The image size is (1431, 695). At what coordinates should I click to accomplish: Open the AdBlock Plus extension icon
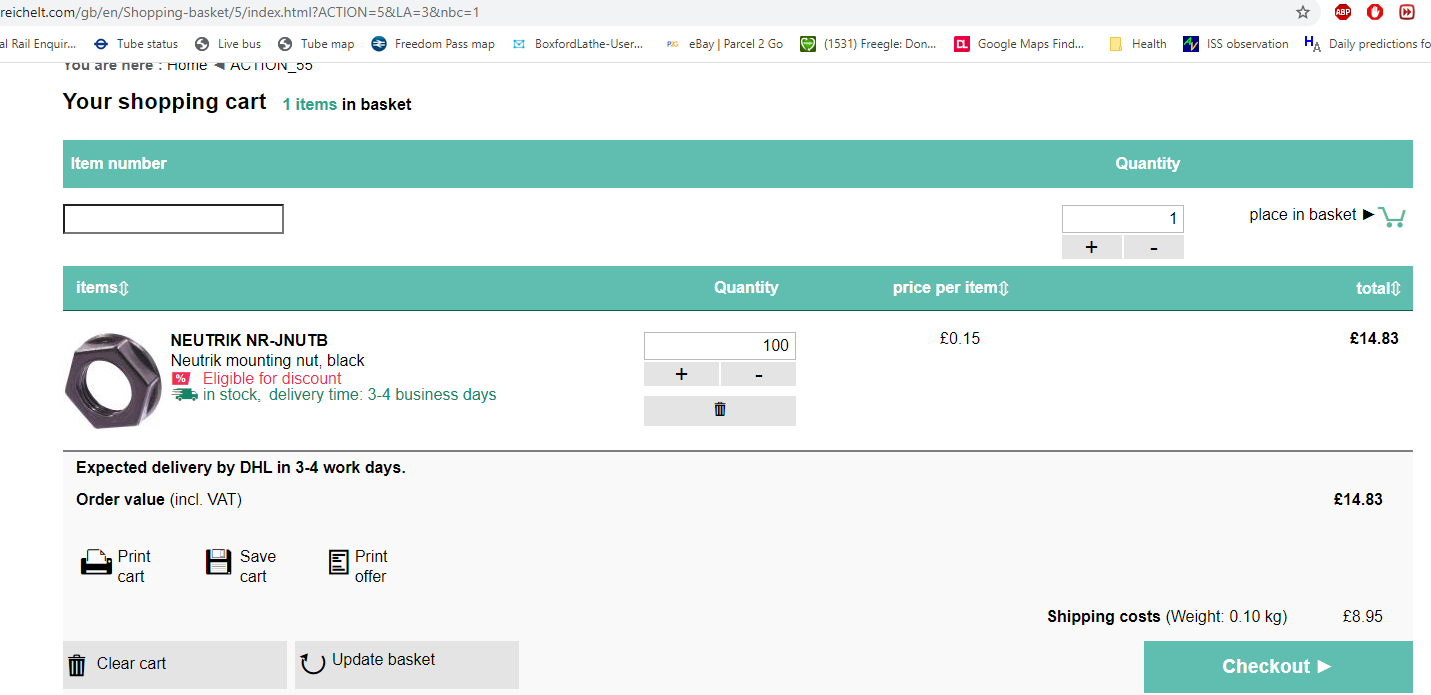(1343, 12)
